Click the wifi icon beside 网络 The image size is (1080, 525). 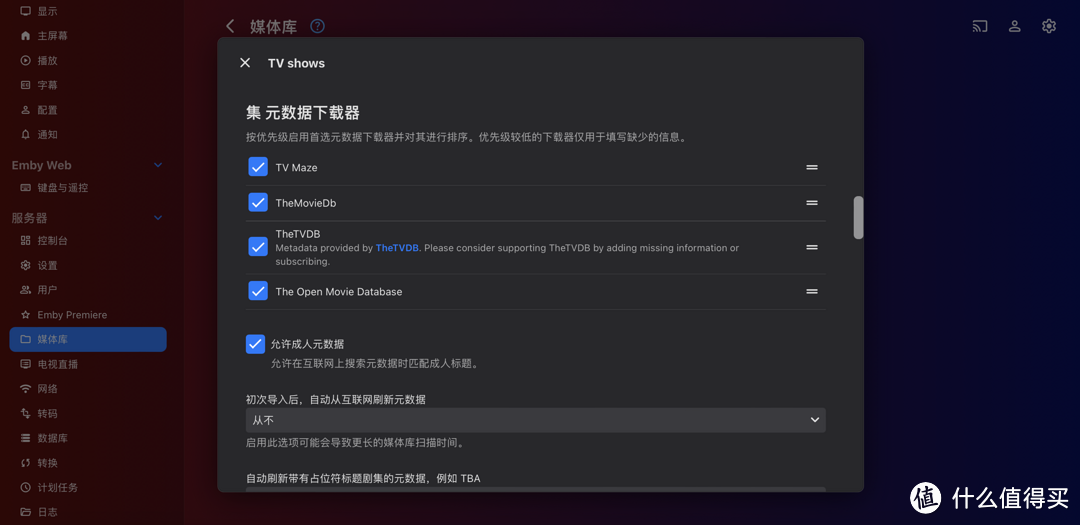coord(25,389)
